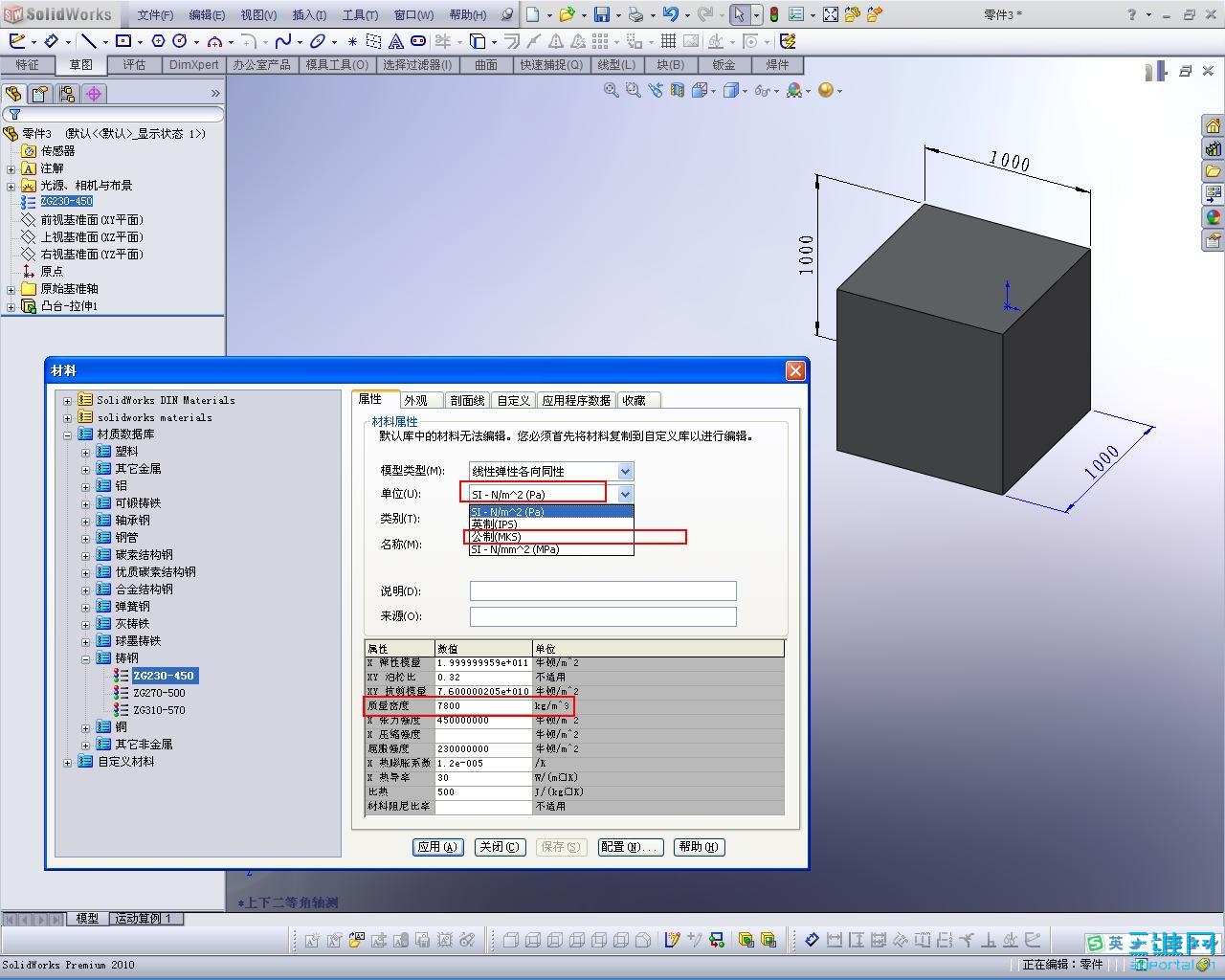This screenshot has height=980, width=1225.
Task: Select the sketch Text tool
Action: pyautogui.click(x=395, y=41)
